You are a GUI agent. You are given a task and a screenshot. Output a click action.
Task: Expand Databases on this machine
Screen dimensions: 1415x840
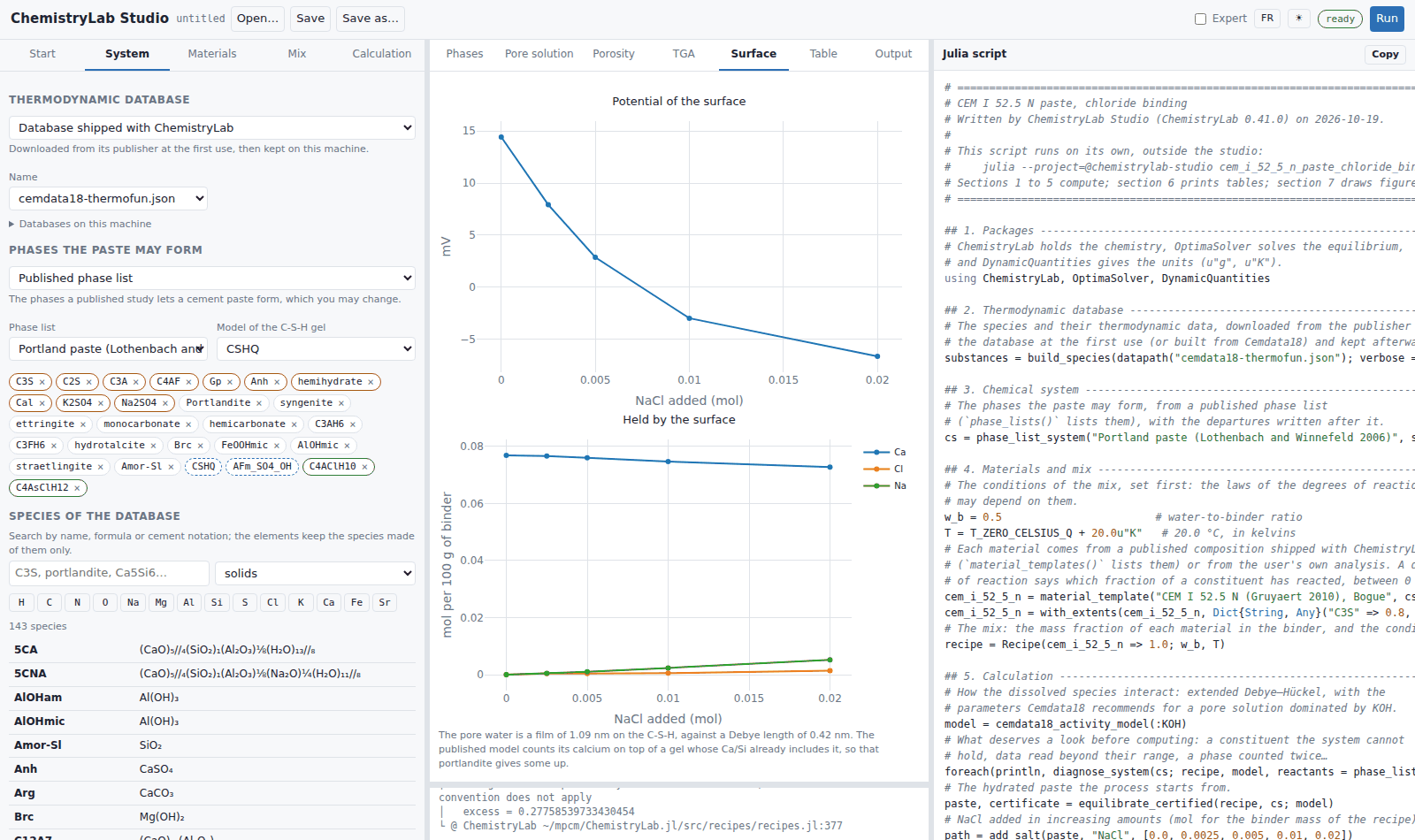click(x=80, y=224)
